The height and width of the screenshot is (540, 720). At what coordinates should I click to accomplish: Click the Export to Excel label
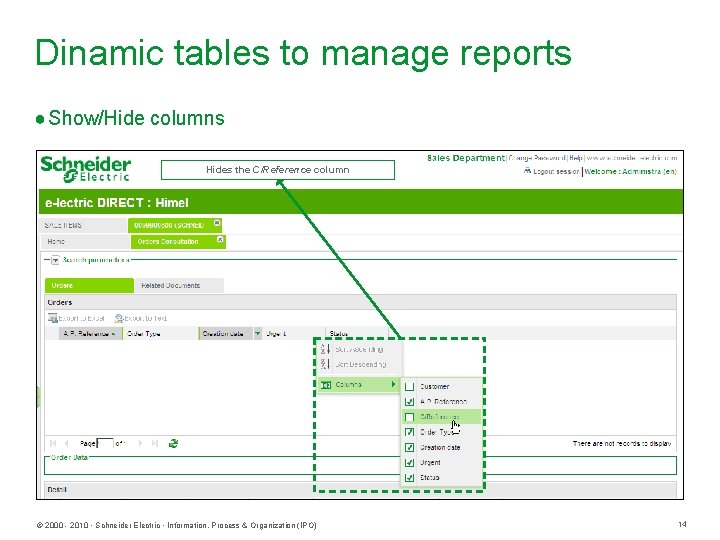click(x=82, y=318)
